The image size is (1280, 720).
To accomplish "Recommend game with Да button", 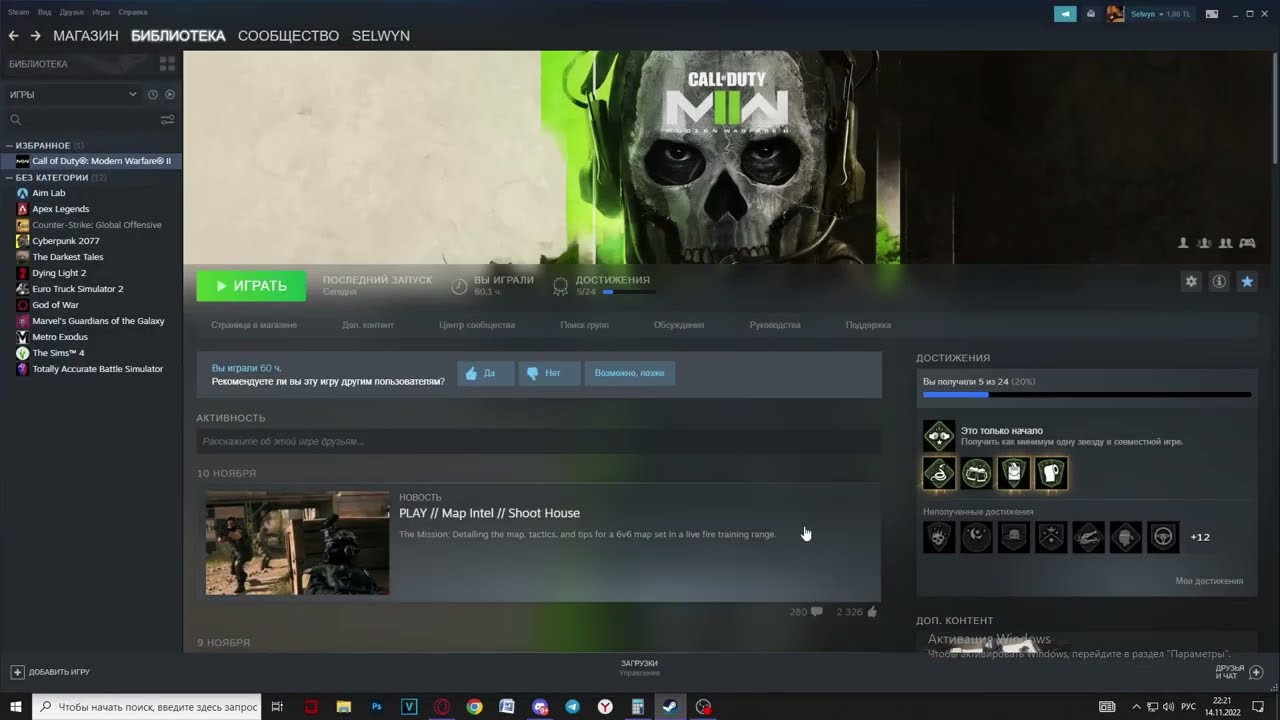I will point(486,373).
